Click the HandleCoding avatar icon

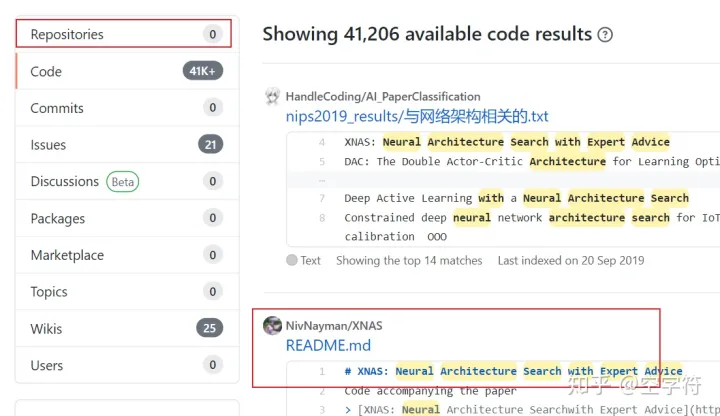point(272,96)
